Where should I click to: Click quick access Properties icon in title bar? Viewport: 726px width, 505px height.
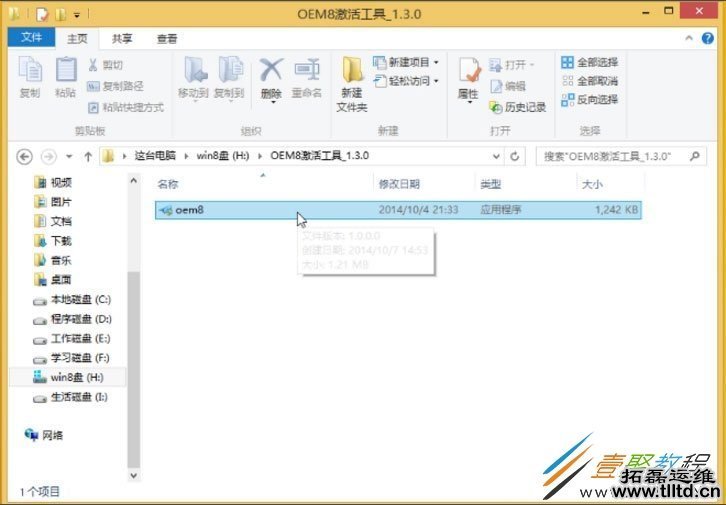click(42, 14)
